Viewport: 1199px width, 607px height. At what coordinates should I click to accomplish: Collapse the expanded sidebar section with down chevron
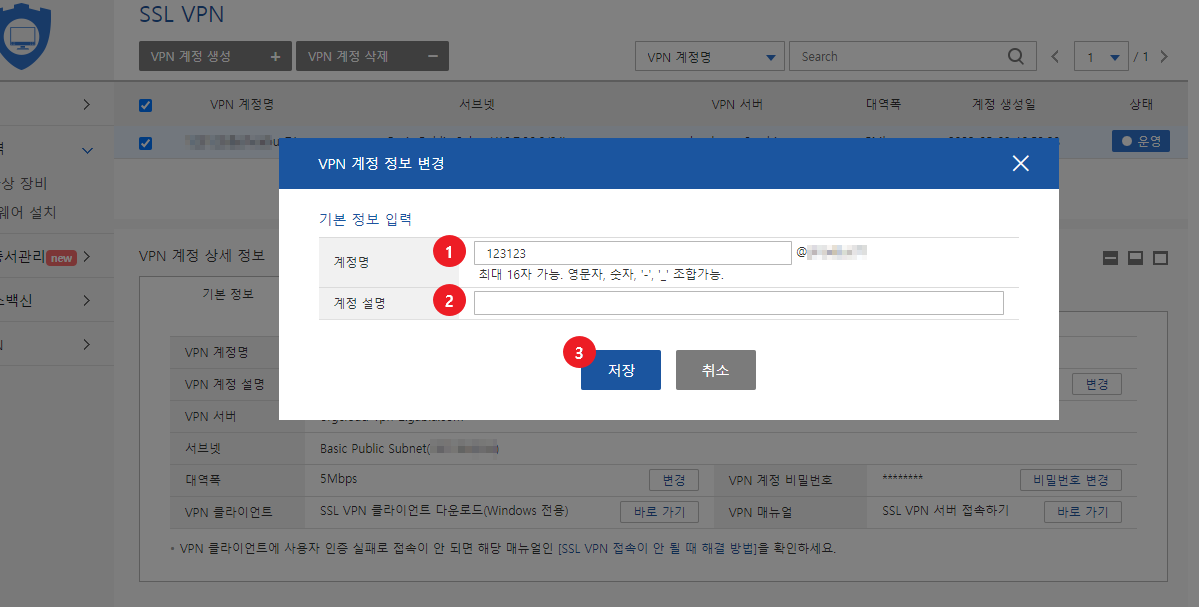point(87,151)
